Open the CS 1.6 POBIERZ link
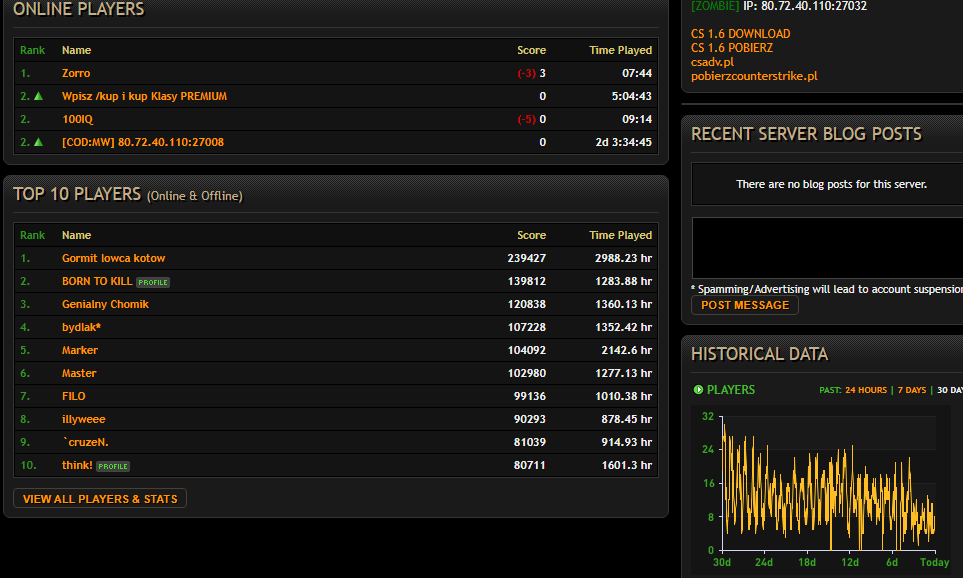Viewport: 963px width, 578px height. tap(731, 48)
